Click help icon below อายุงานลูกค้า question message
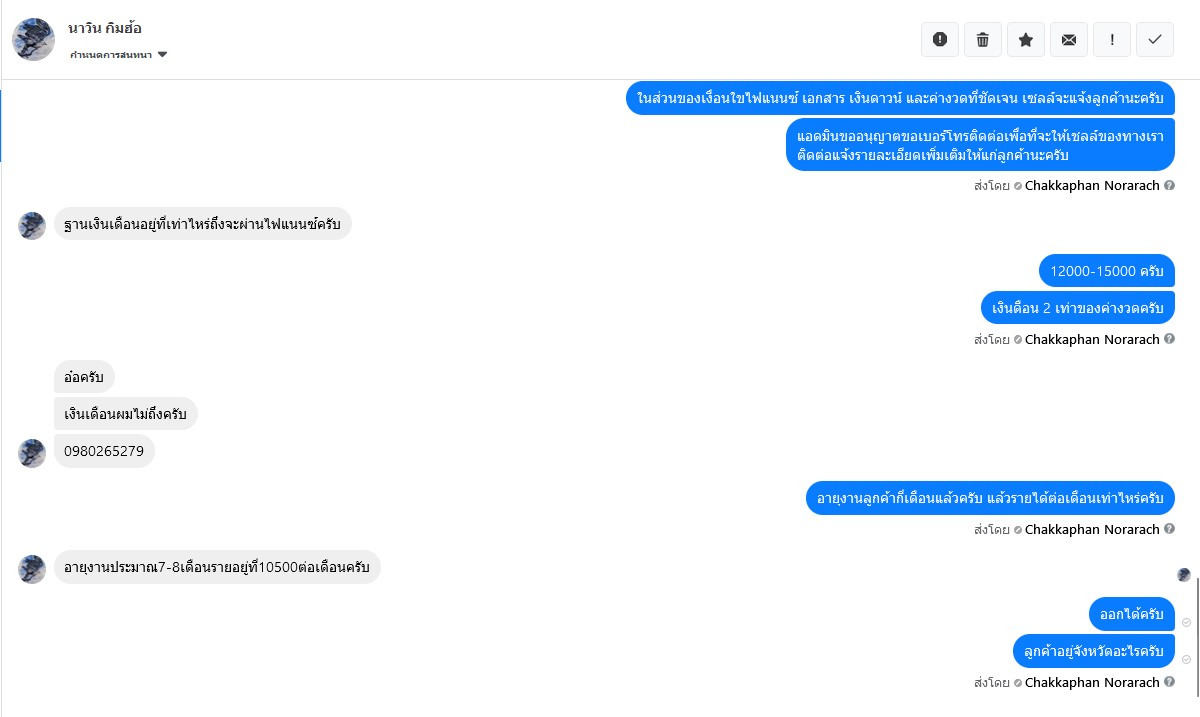The width and height of the screenshot is (1200, 717). tap(1169, 529)
